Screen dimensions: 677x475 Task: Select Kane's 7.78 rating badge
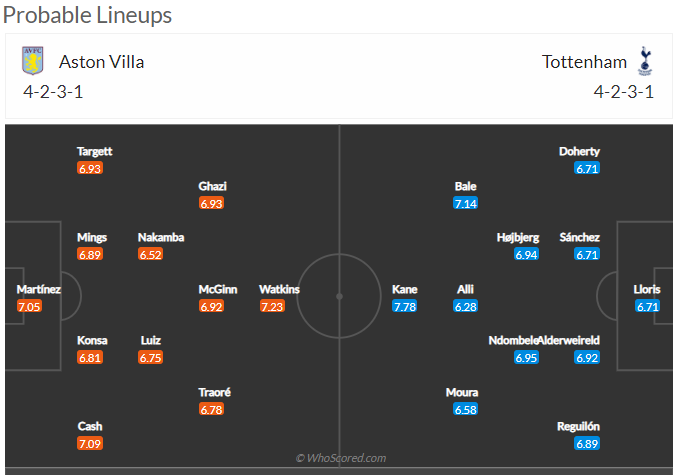[405, 306]
